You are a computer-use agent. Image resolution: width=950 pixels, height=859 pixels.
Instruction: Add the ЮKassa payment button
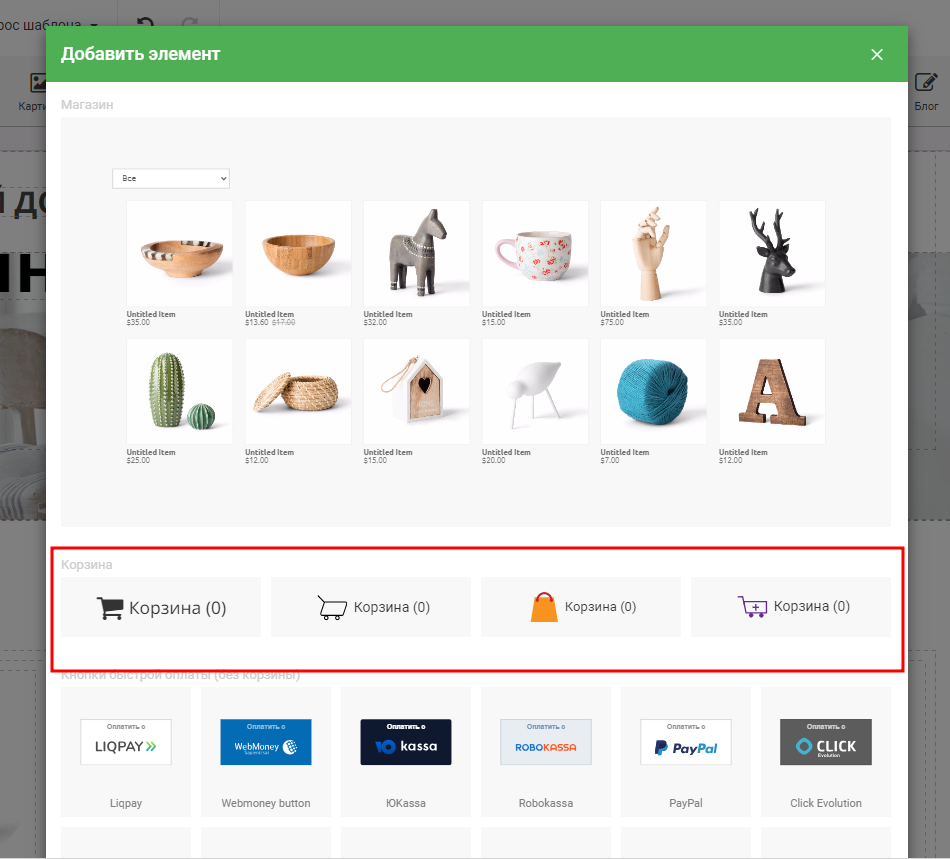click(406, 752)
